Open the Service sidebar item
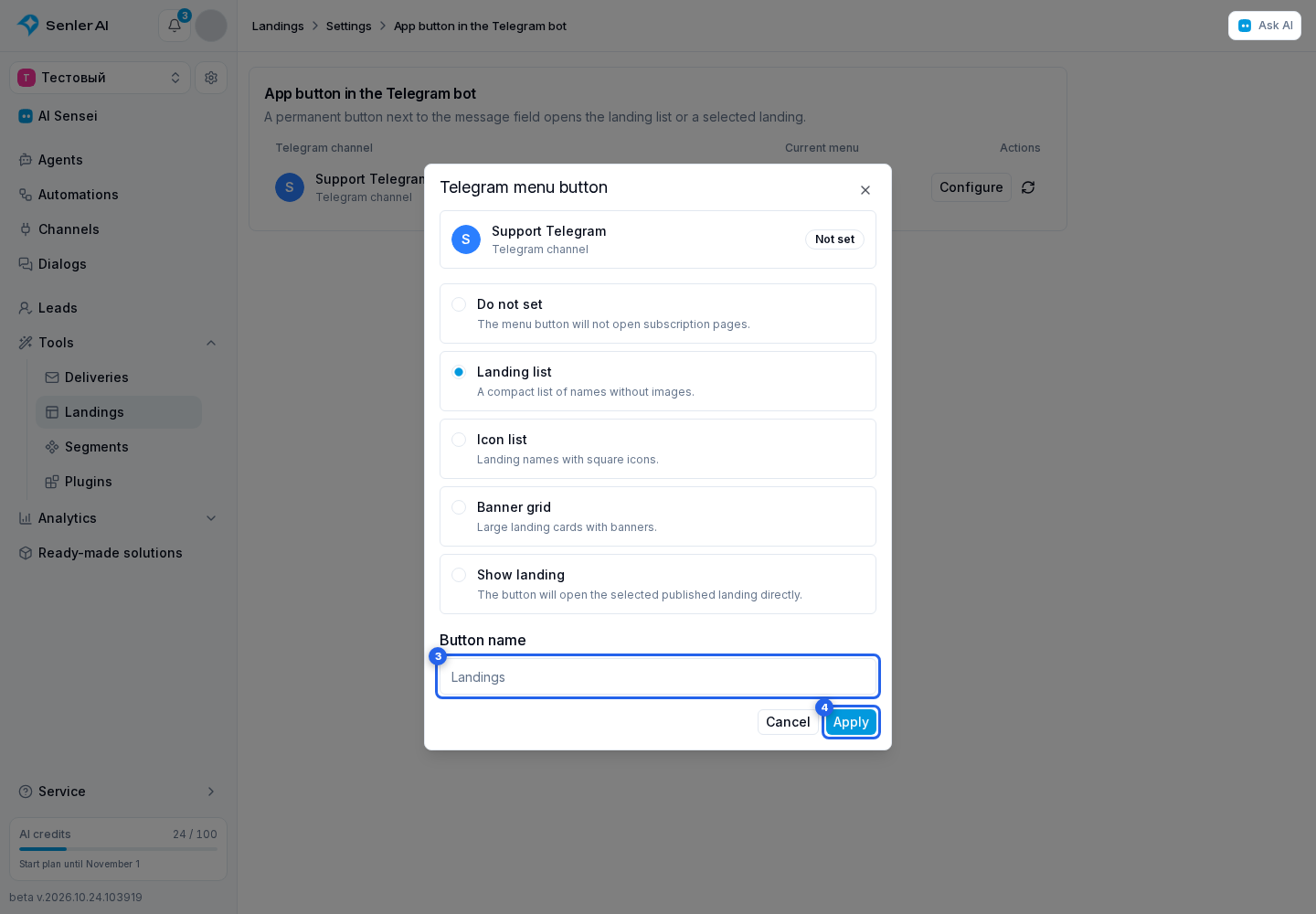Viewport: 1316px width, 914px height. click(x=119, y=792)
